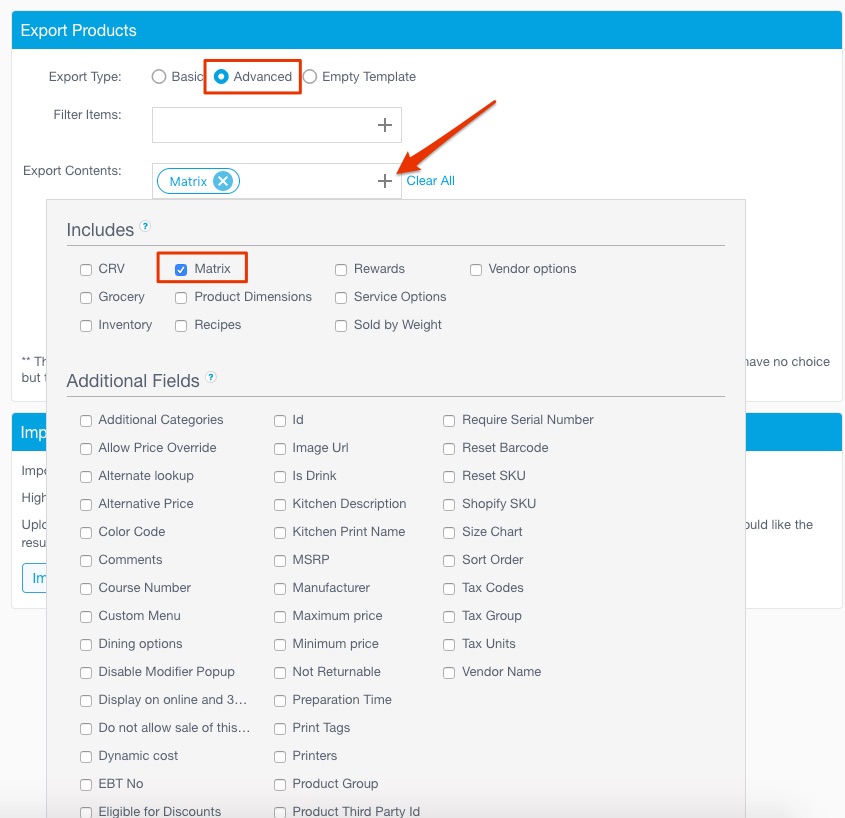Tick the Tax Units checkbox
This screenshot has width=845, height=818.
coord(449,644)
